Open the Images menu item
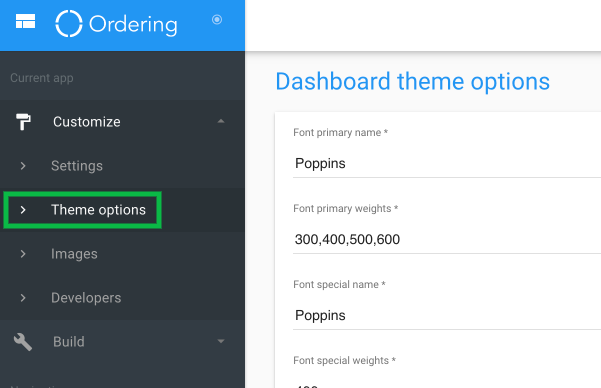This screenshot has width=601, height=388. point(74,254)
